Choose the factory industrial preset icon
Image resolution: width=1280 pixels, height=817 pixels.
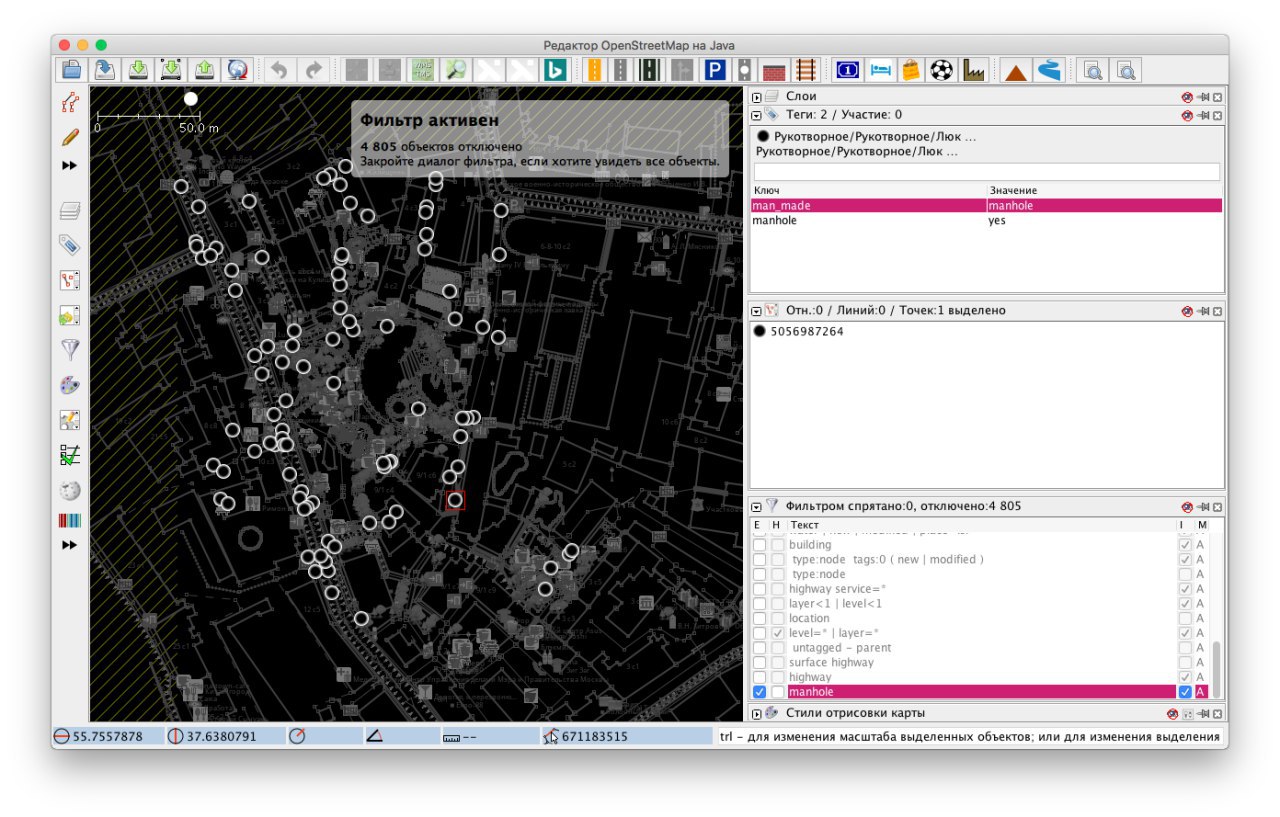pos(973,70)
